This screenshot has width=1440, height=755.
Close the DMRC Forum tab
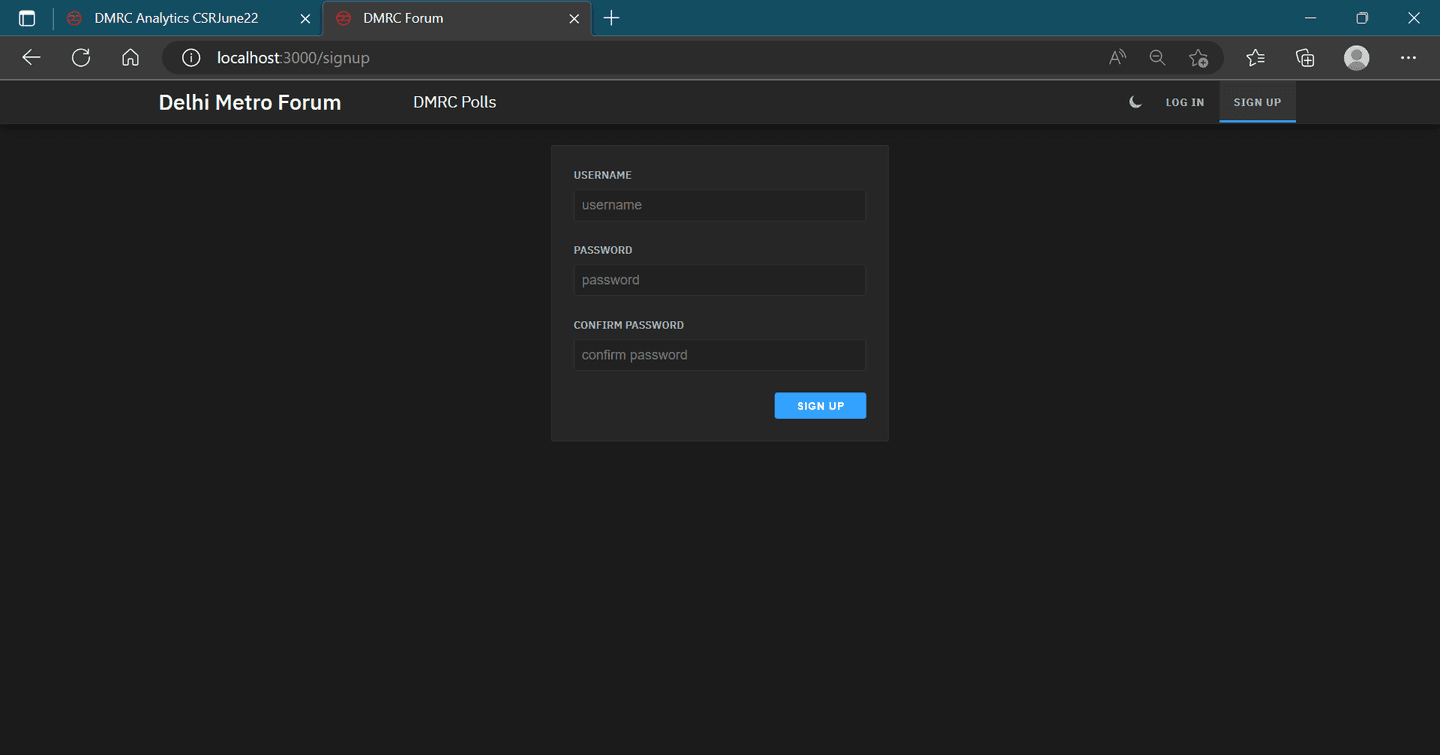tap(574, 18)
